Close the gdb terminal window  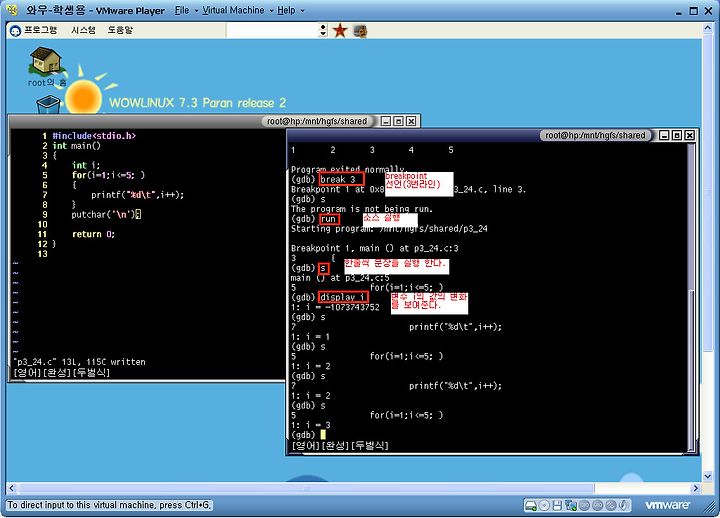[x=690, y=135]
